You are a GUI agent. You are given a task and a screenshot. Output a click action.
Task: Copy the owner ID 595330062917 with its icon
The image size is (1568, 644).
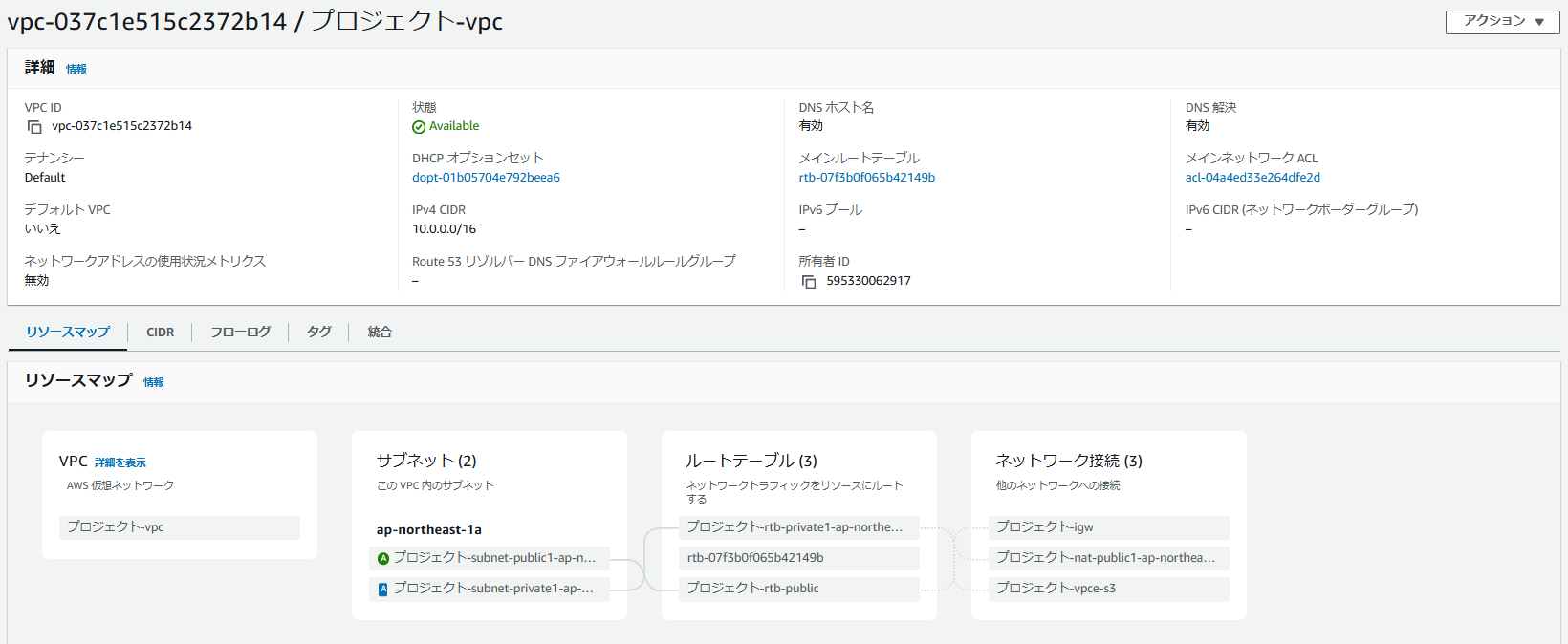pos(809,282)
